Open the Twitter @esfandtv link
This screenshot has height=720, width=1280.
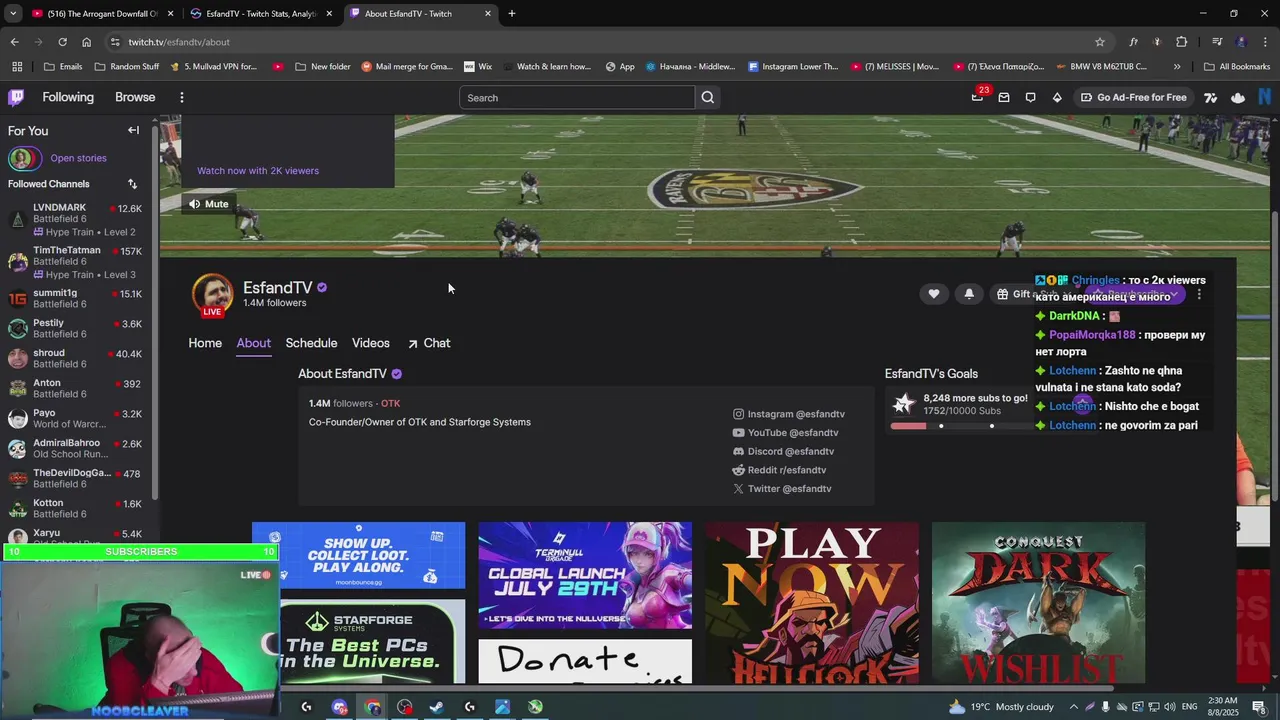tap(782, 489)
